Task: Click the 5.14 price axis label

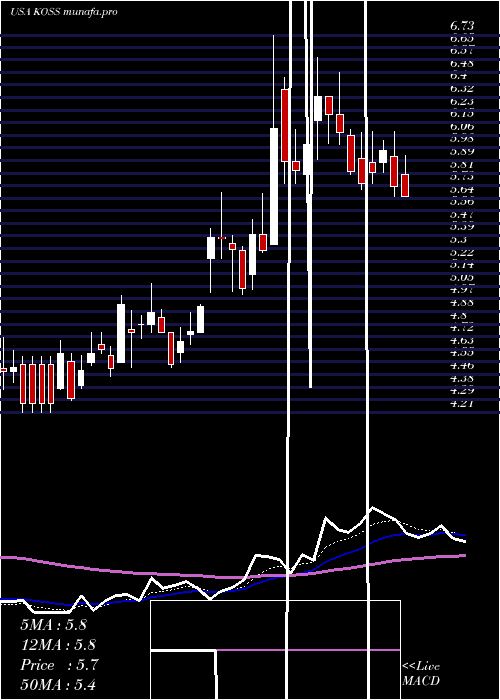Action: [x=462, y=265]
